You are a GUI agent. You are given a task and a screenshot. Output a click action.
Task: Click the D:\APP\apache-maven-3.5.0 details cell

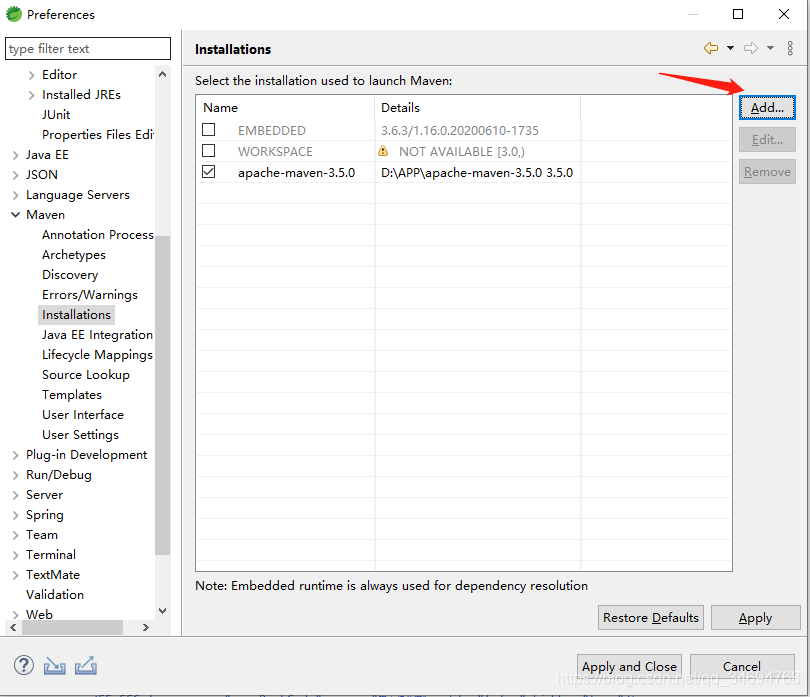point(477,173)
